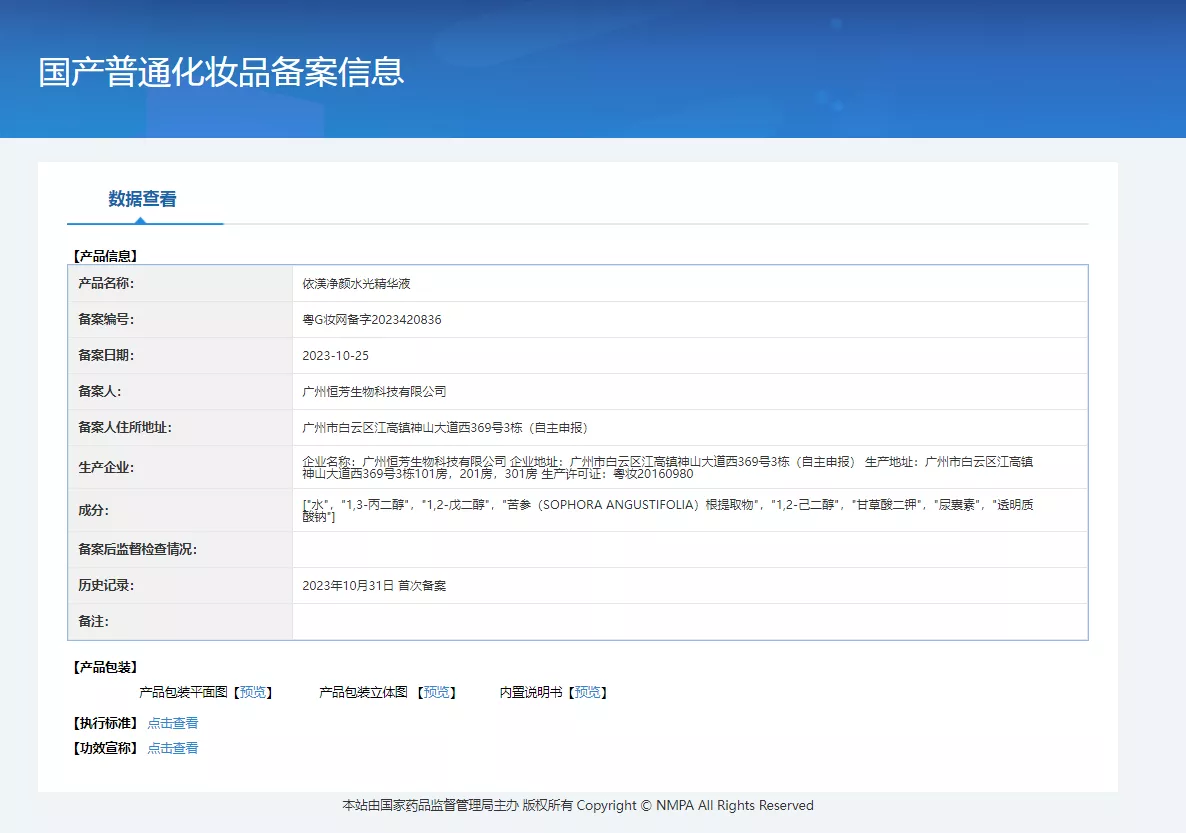Preview the 内置说明书 document
This screenshot has width=1186, height=833.
click(588, 692)
